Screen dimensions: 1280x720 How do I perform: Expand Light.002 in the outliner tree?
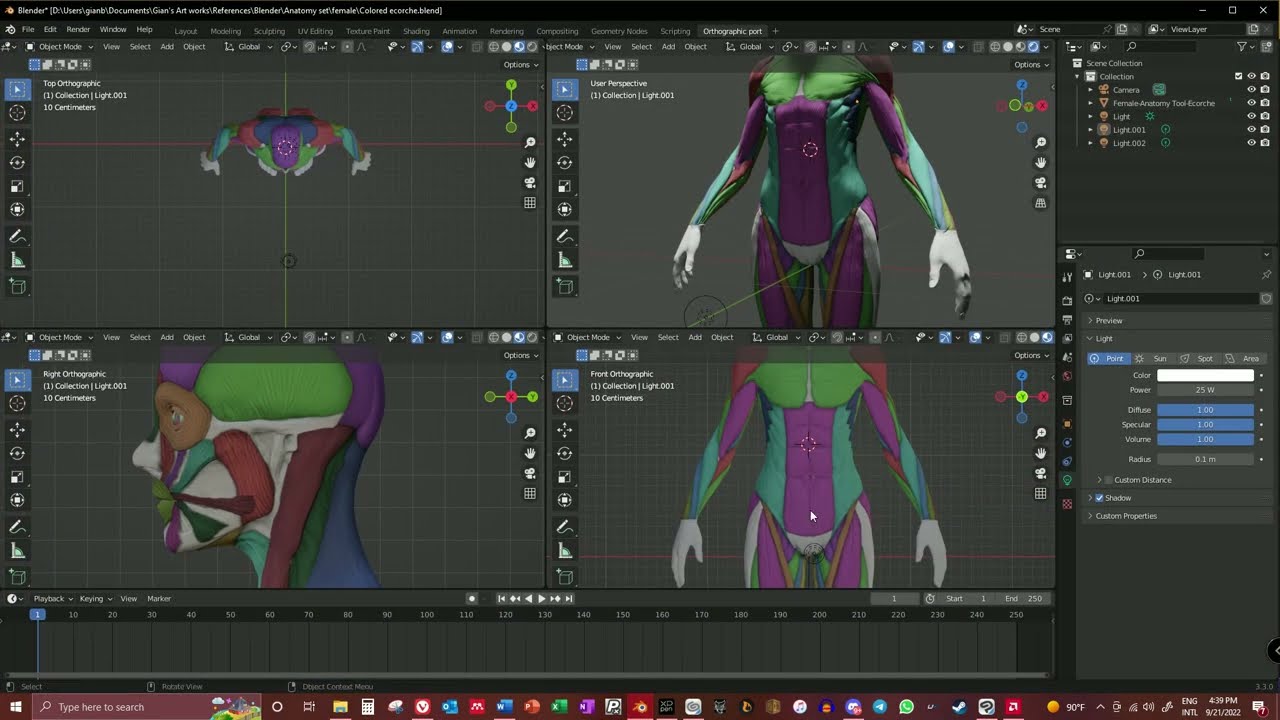pyautogui.click(x=1091, y=143)
